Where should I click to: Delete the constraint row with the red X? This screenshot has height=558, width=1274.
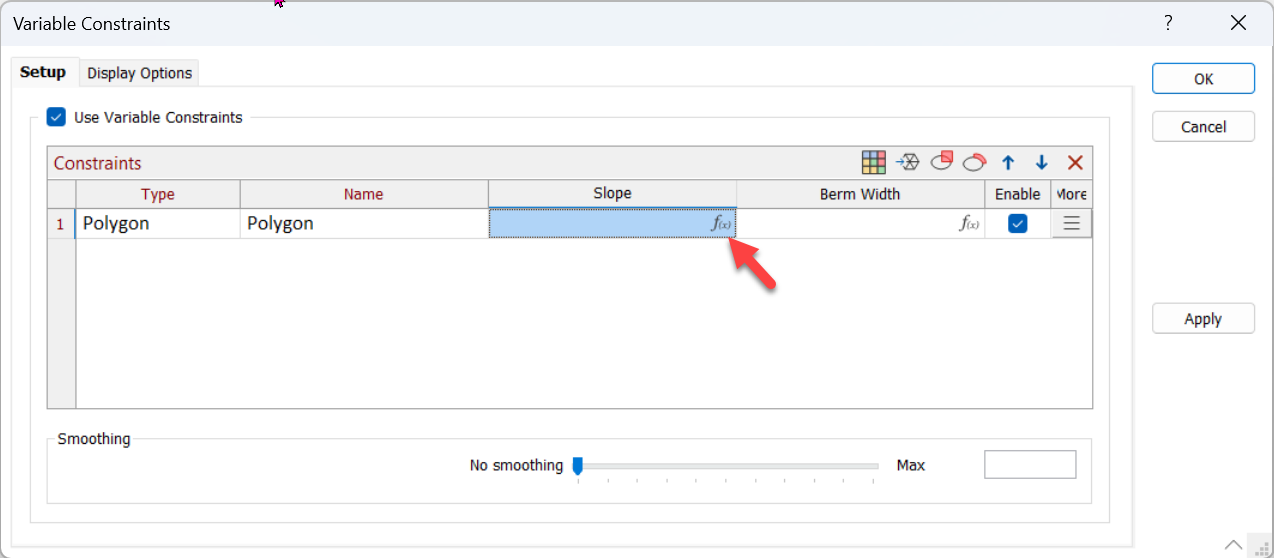pos(1075,163)
